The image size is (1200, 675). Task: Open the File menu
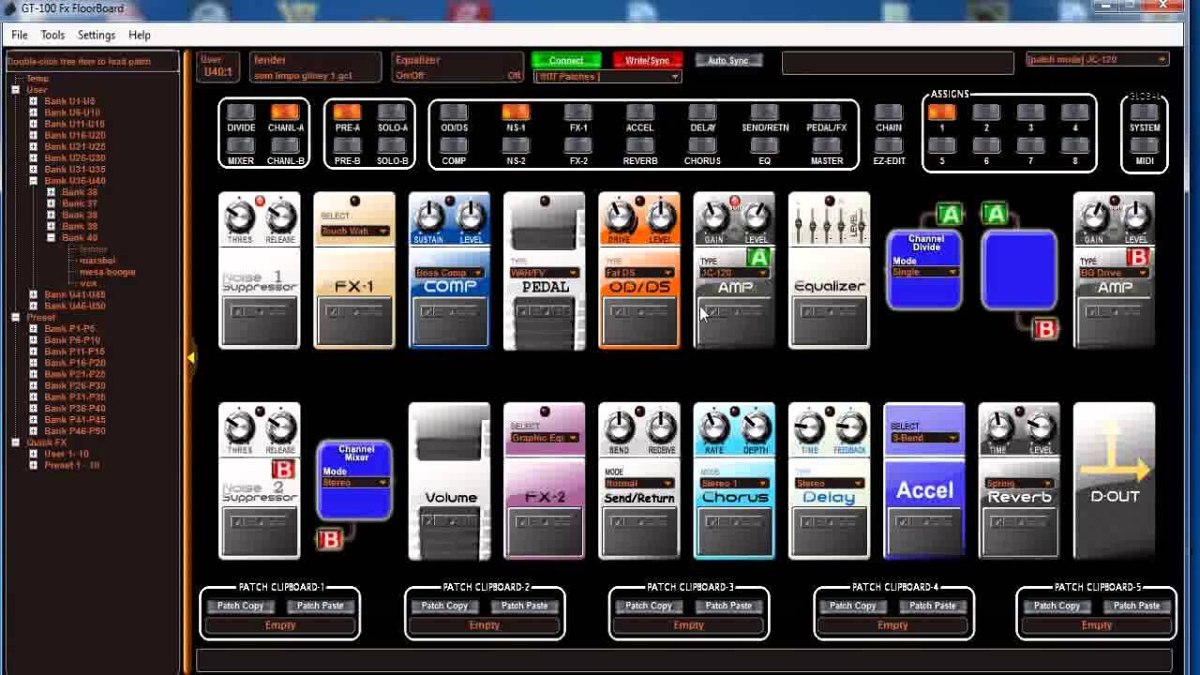[x=19, y=35]
